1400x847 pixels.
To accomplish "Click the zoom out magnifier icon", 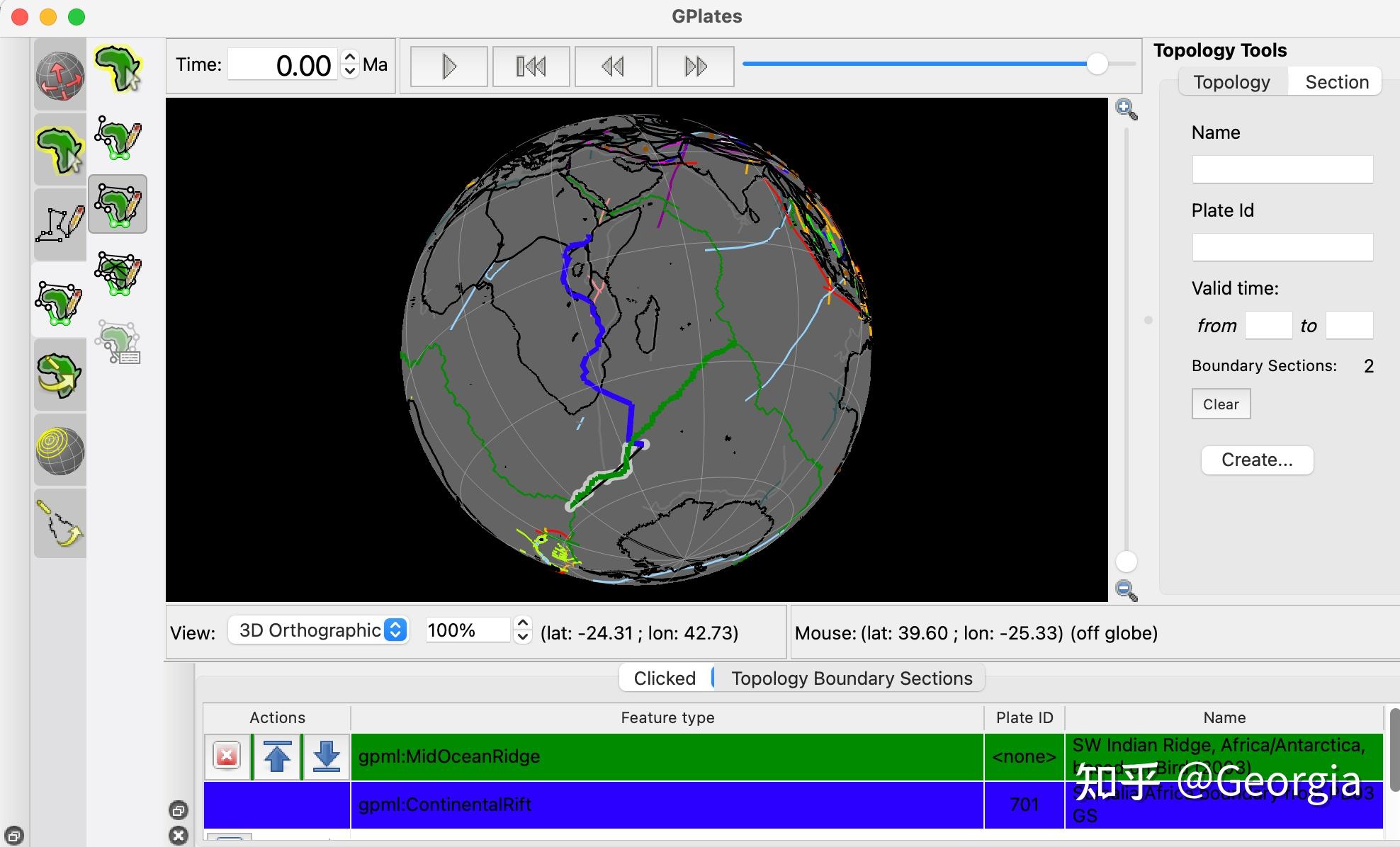I will click(1126, 590).
